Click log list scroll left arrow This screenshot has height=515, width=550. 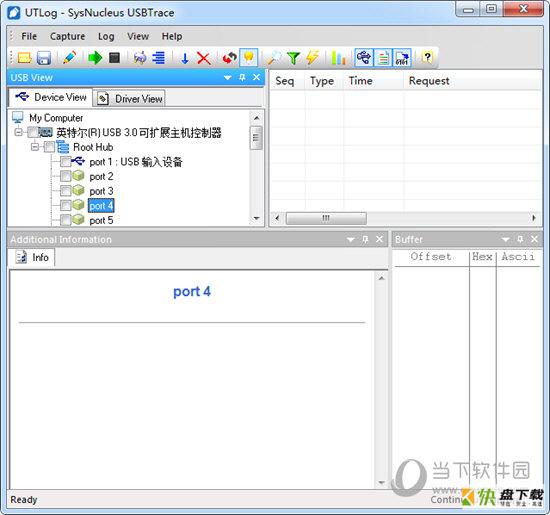(x=277, y=218)
